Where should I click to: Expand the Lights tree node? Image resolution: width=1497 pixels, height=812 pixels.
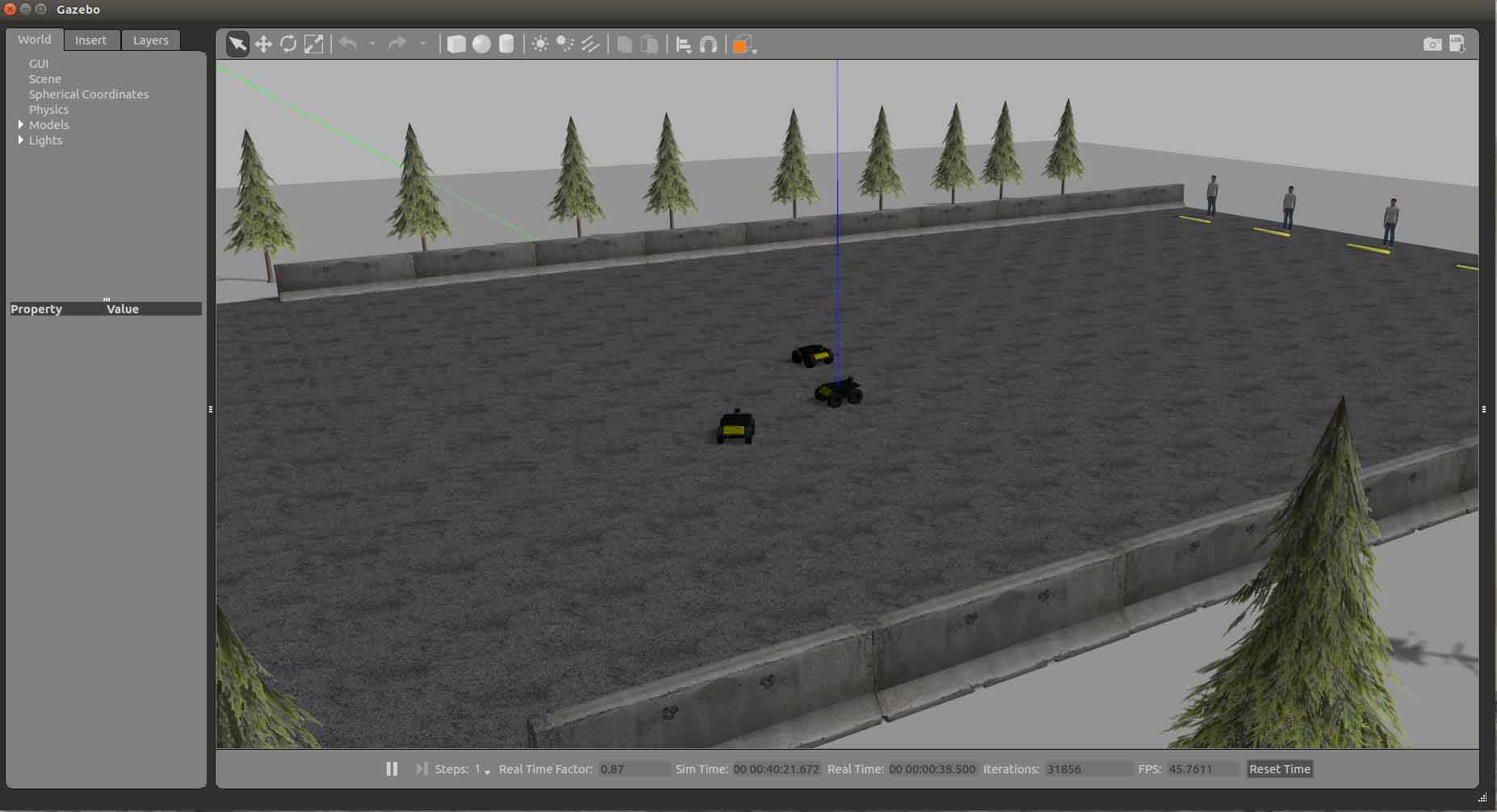point(21,140)
